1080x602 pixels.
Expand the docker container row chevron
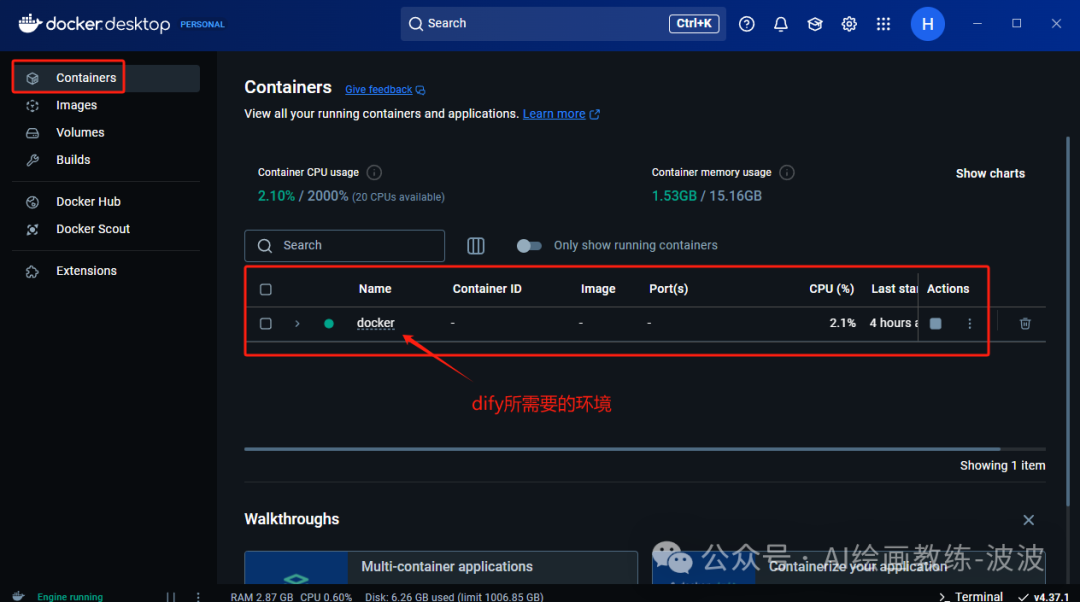(x=297, y=324)
